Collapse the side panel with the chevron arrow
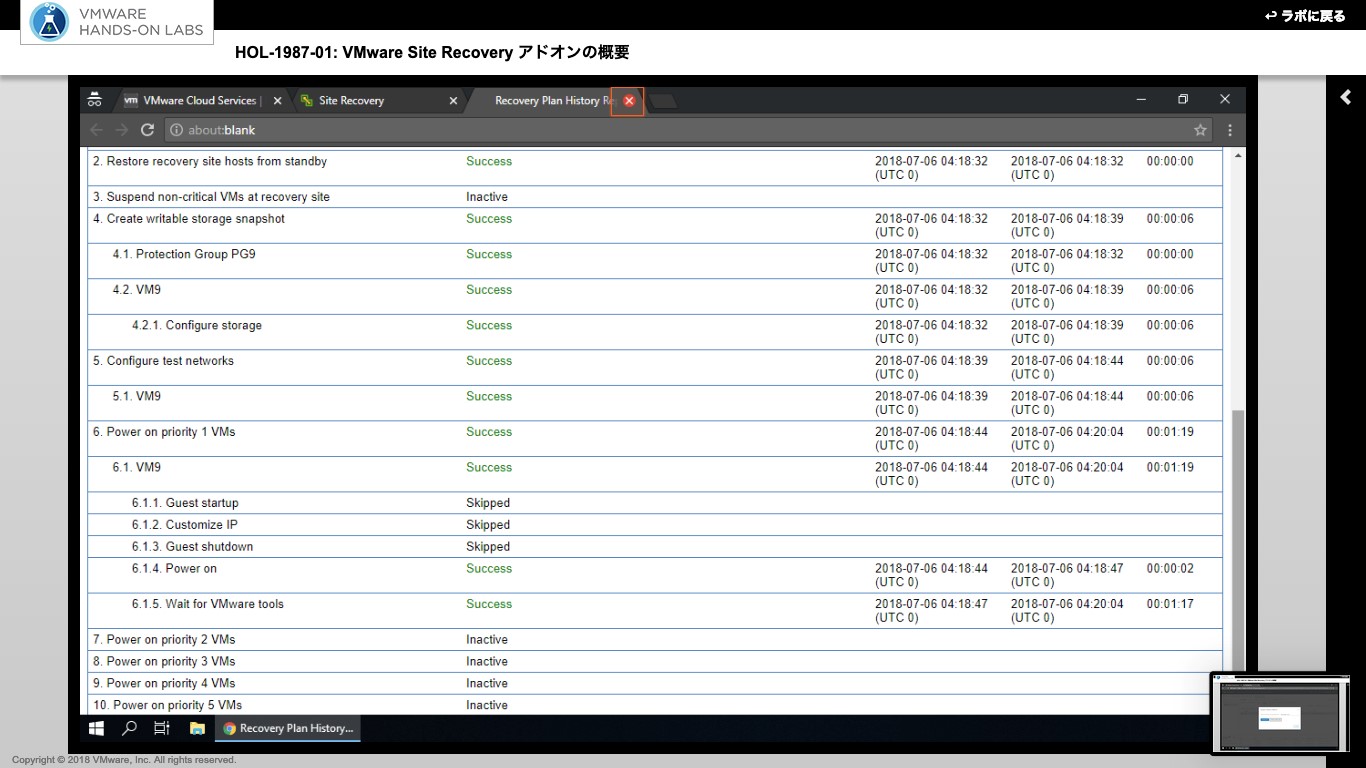 1346,97
